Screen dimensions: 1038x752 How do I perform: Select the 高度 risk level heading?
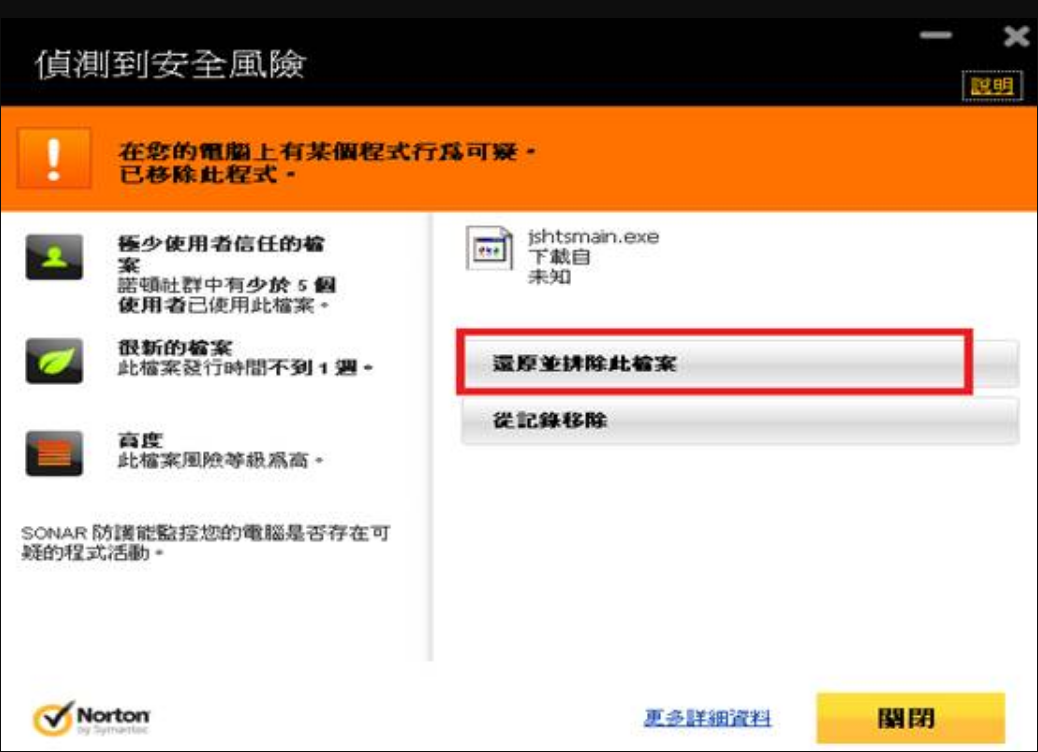pyautogui.click(x=141, y=440)
